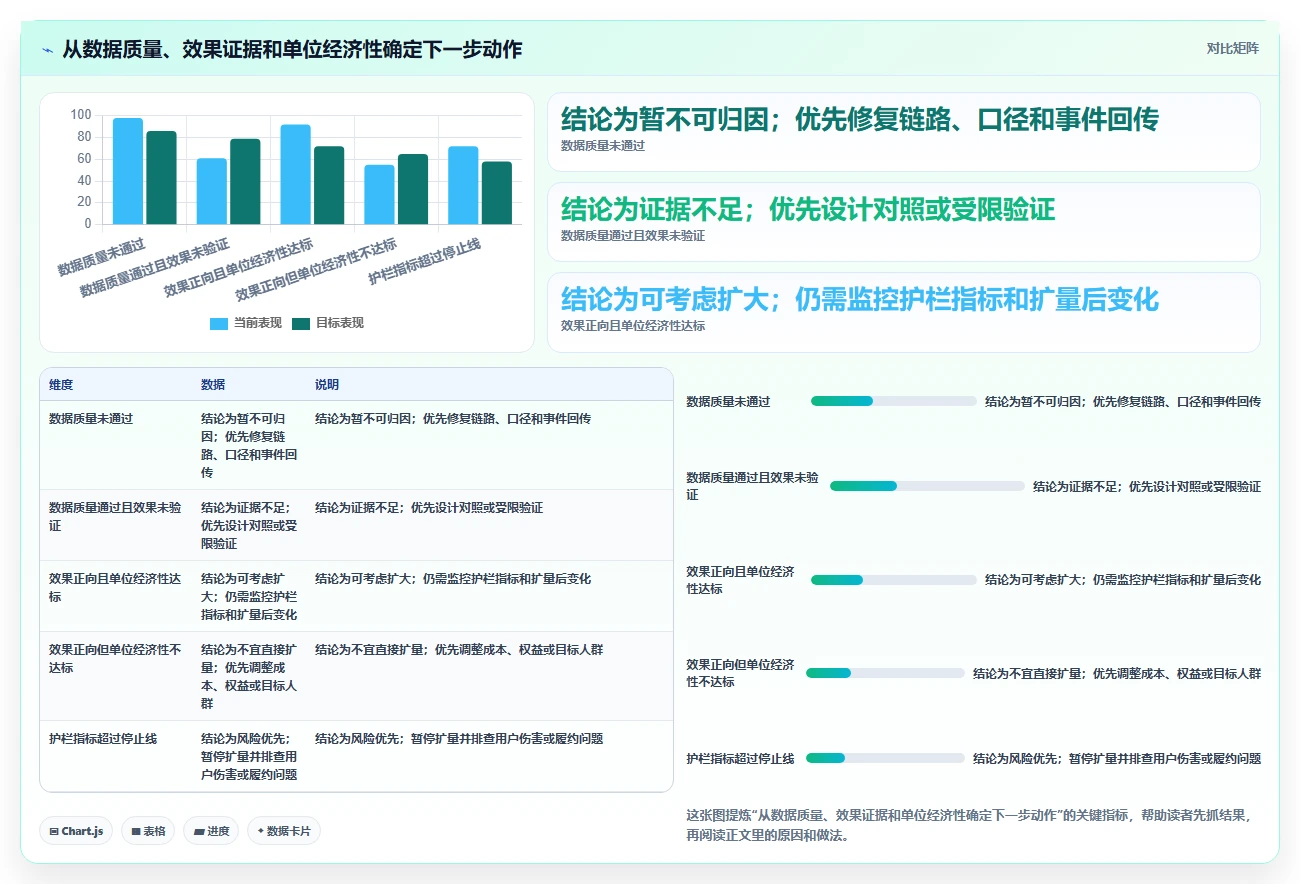Click the 目标表现 bar for 效果正向但单位经济性不达标
The image size is (1300, 884).
pos(413,189)
